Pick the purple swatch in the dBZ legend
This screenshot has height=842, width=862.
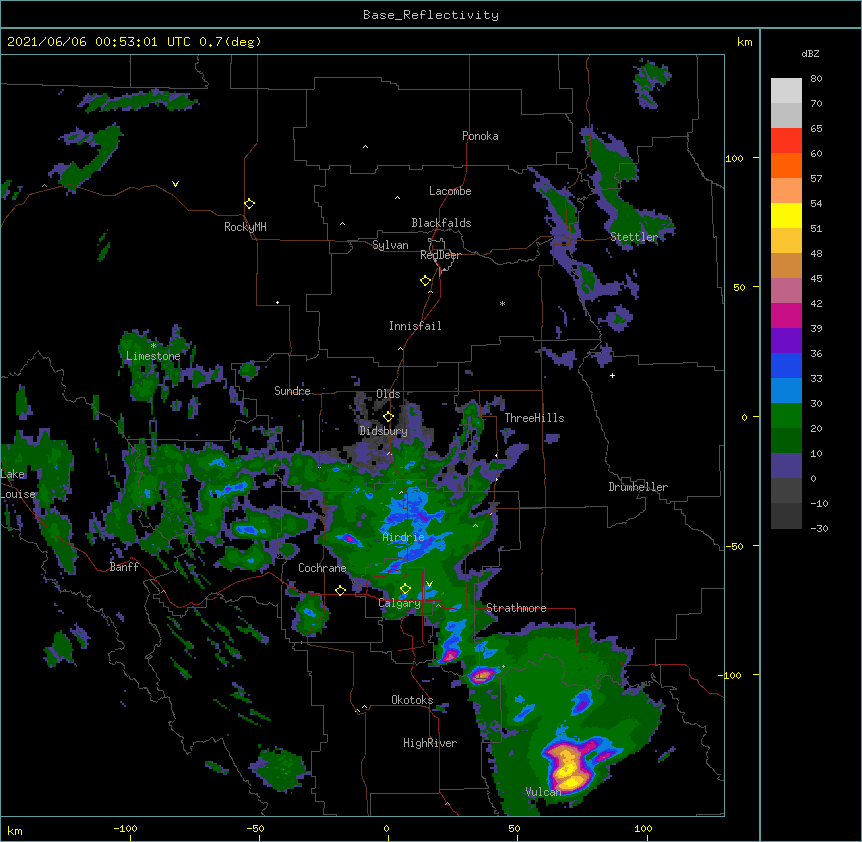[786, 340]
